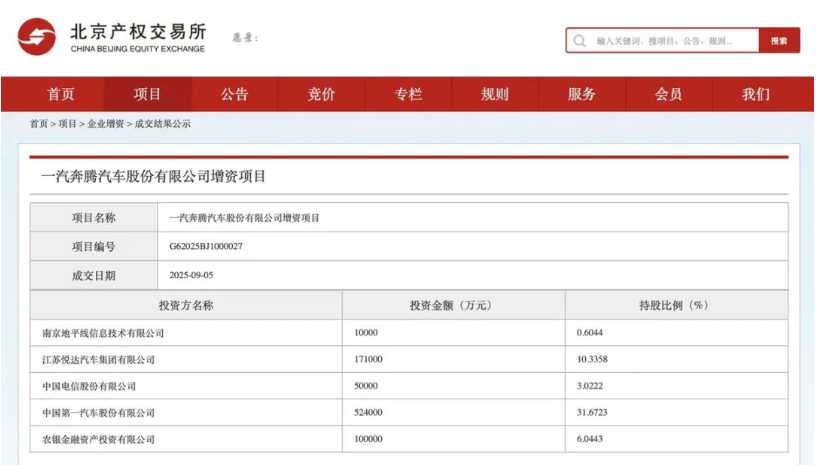816x465 pixels.
Task: Open the 规则 navigation tab
Action: tap(494, 94)
